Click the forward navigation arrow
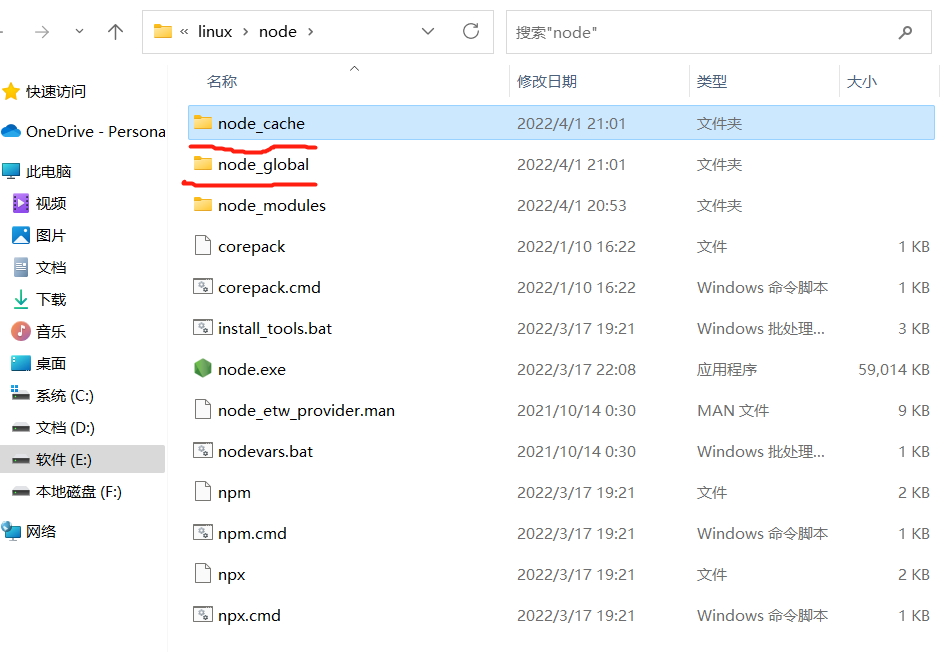Screen dimensions: 942x652 [x=42, y=32]
